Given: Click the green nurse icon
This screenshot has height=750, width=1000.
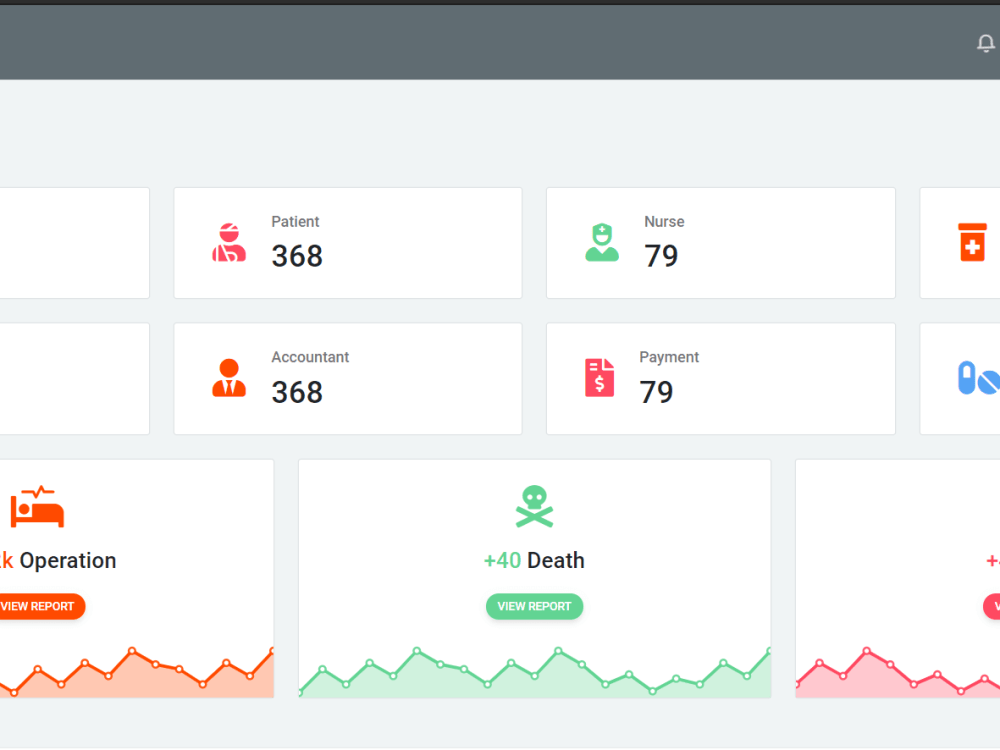Looking at the screenshot, I should coord(601,242).
